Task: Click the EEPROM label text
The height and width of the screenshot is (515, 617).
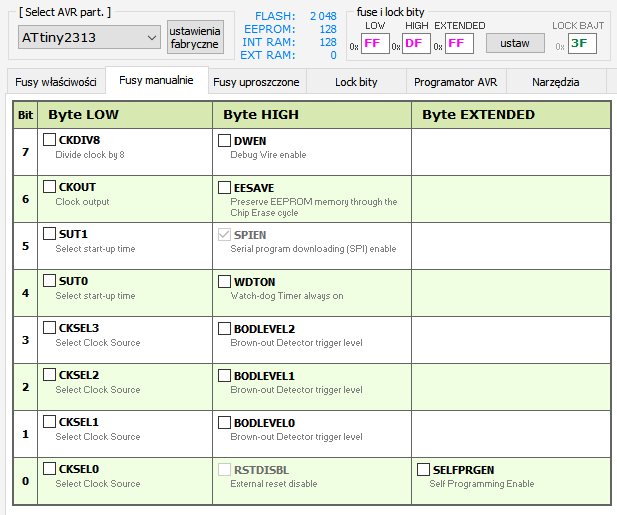Action: pyautogui.click(x=270, y=29)
